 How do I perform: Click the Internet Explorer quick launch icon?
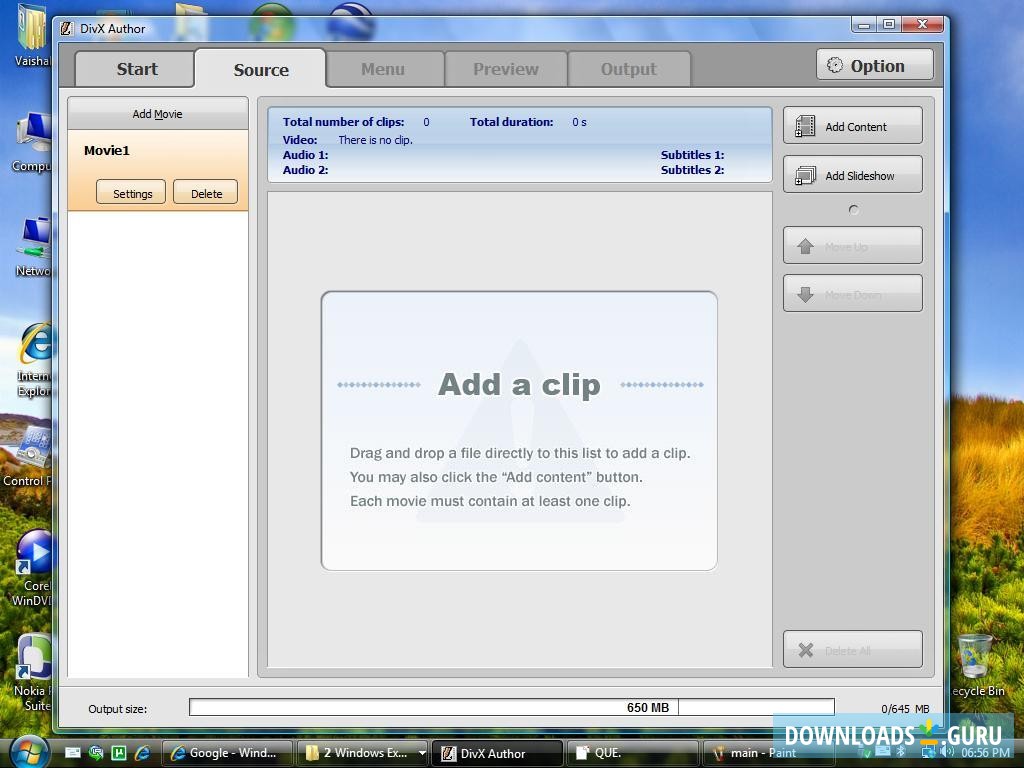(142, 753)
